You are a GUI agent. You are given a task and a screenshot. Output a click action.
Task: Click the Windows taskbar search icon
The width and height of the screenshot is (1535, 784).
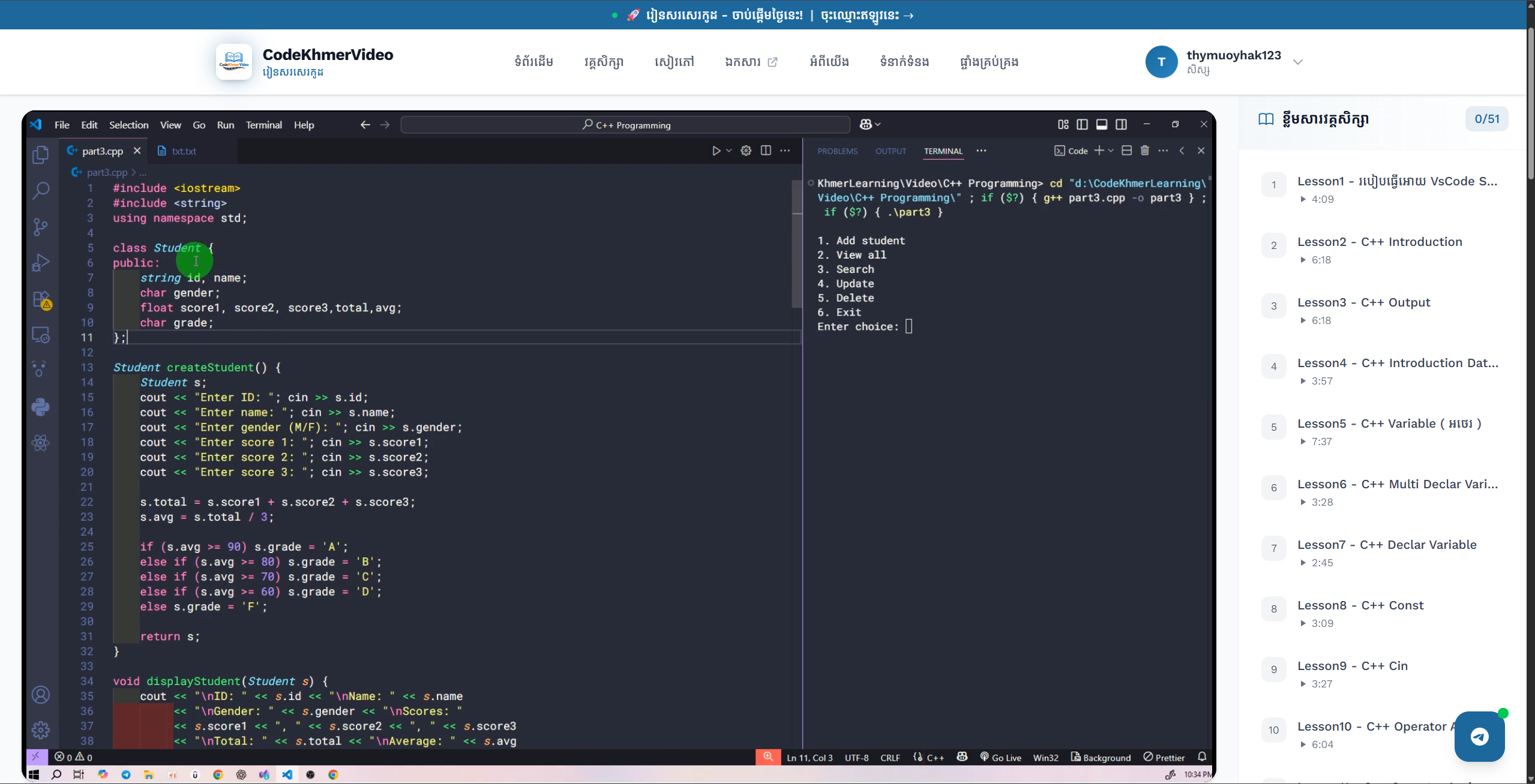pos(56,774)
